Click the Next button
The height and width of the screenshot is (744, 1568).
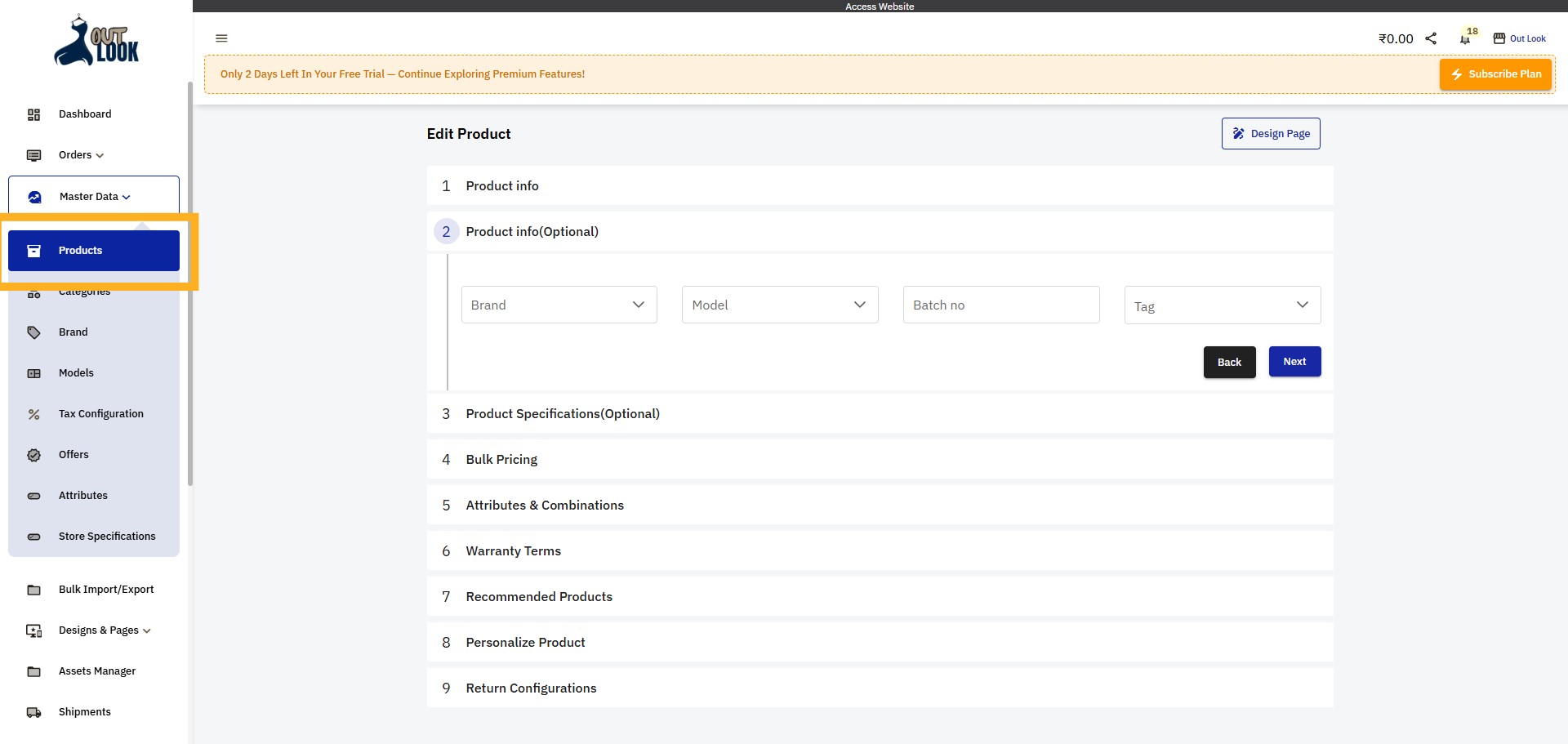(x=1294, y=362)
